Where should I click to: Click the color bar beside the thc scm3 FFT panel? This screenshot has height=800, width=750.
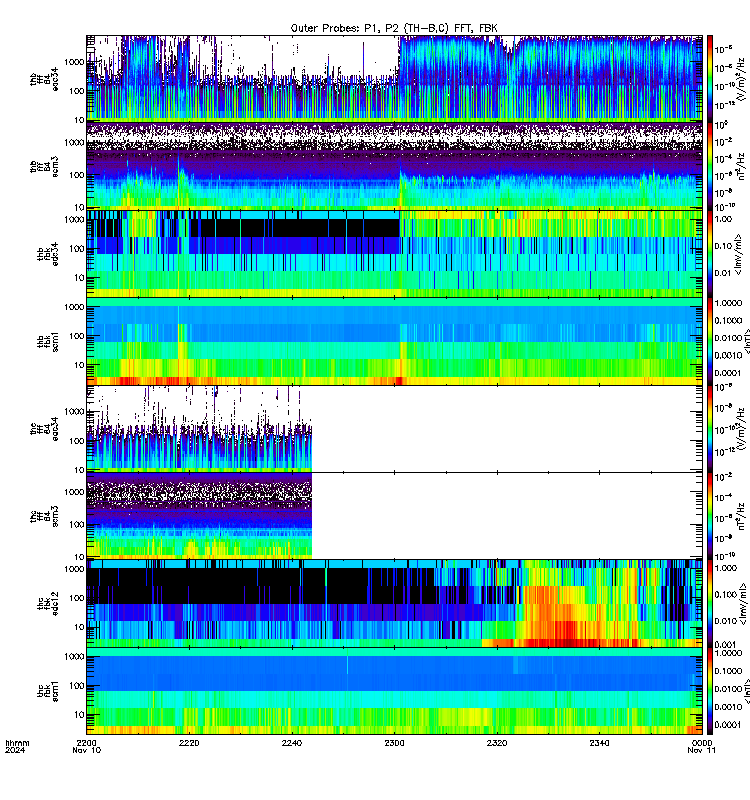709,516
